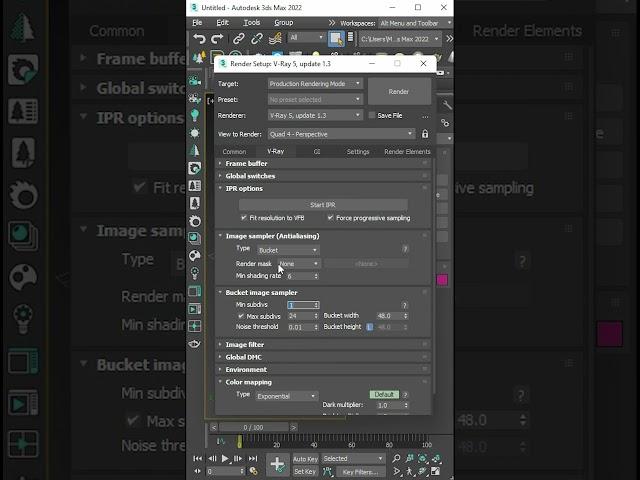
Task: Switch to the Render Elements tab
Action: (x=407, y=151)
